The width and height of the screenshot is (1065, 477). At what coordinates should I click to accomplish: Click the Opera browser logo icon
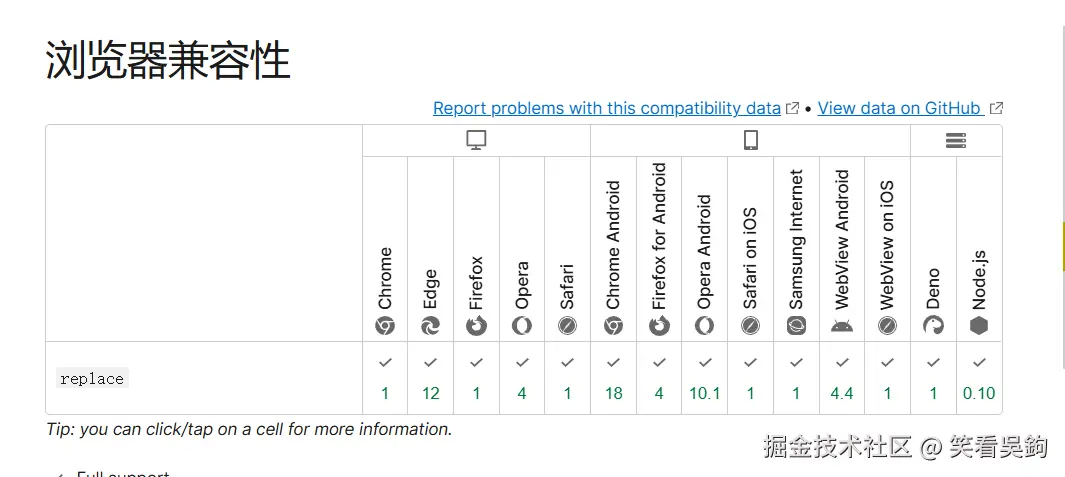click(x=522, y=325)
